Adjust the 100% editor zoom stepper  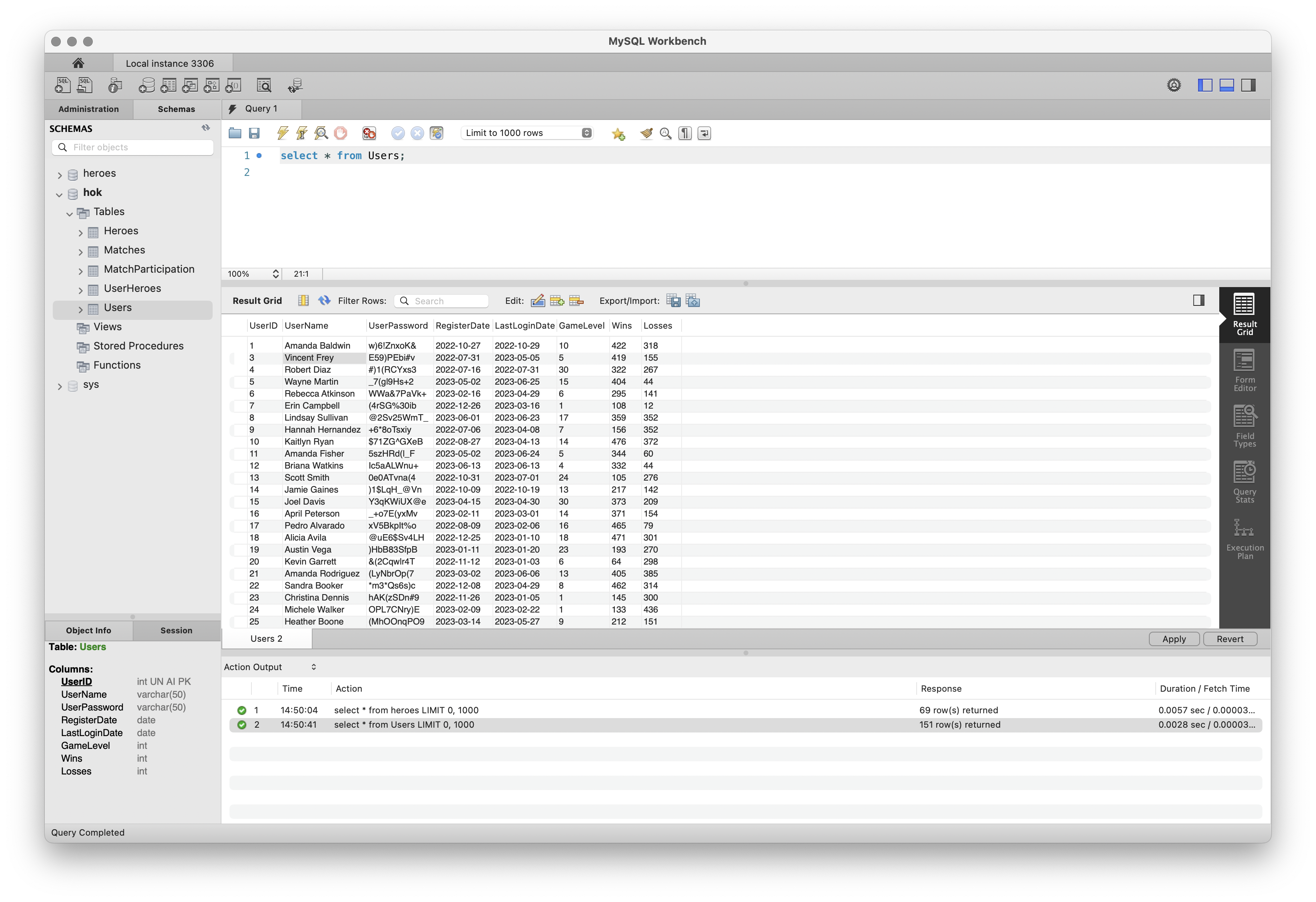pyautogui.click(x=276, y=273)
